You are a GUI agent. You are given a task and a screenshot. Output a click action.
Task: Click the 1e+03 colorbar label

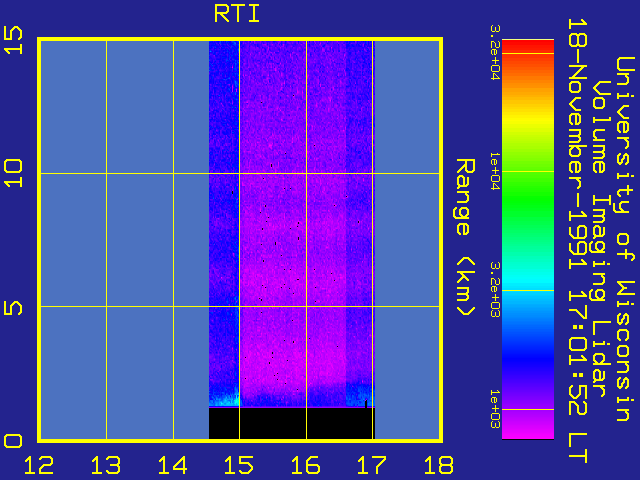[495, 409]
